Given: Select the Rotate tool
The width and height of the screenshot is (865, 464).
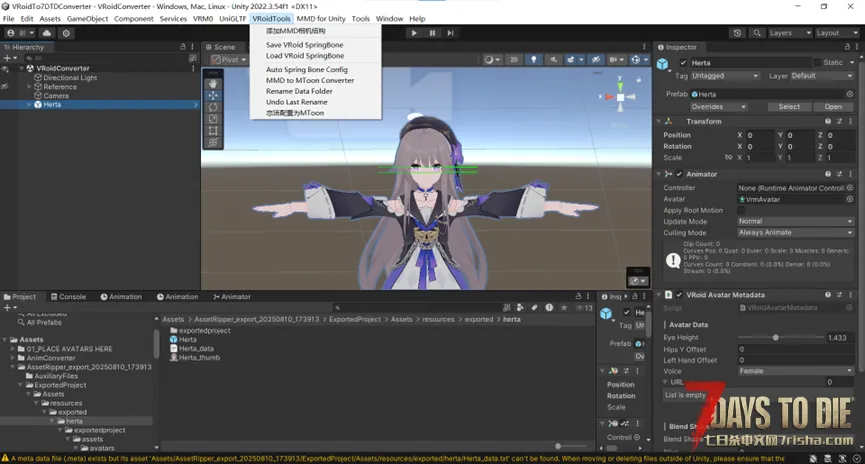Looking at the screenshot, I should point(213,107).
